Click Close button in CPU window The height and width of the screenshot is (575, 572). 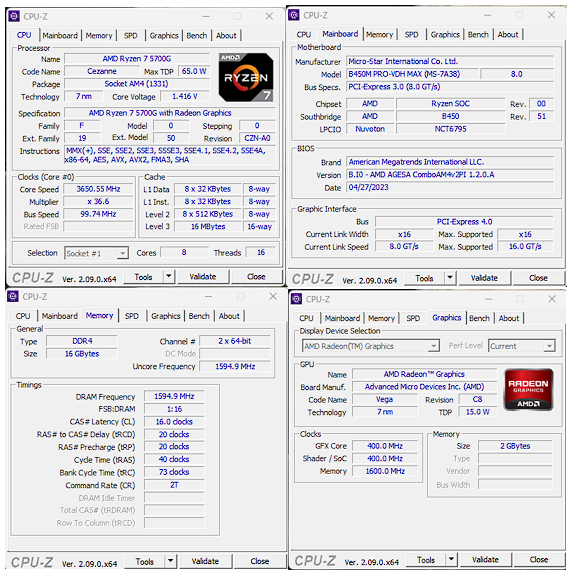[x=256, y=276]
